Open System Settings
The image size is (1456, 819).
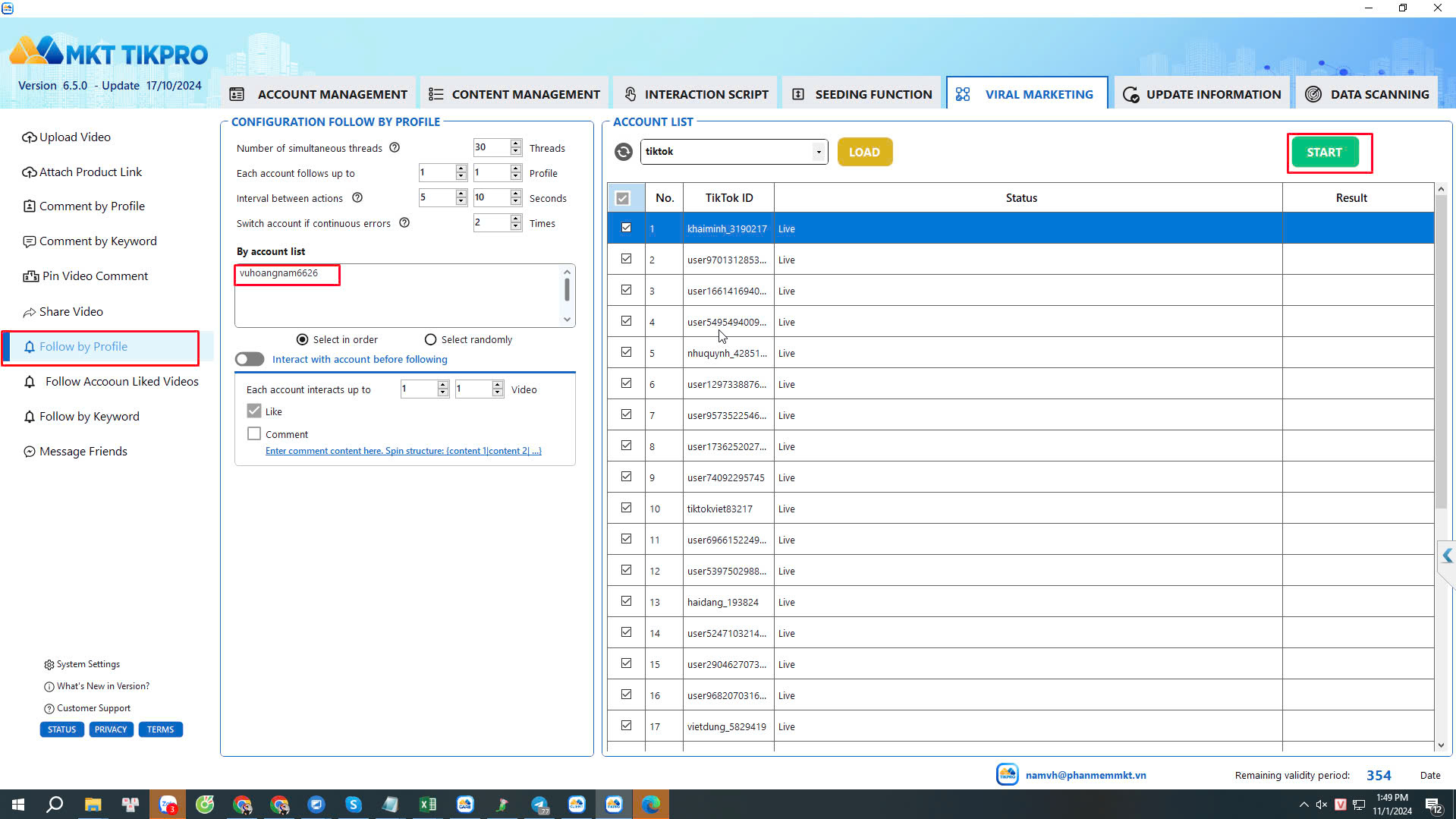(x=82, y=664)
